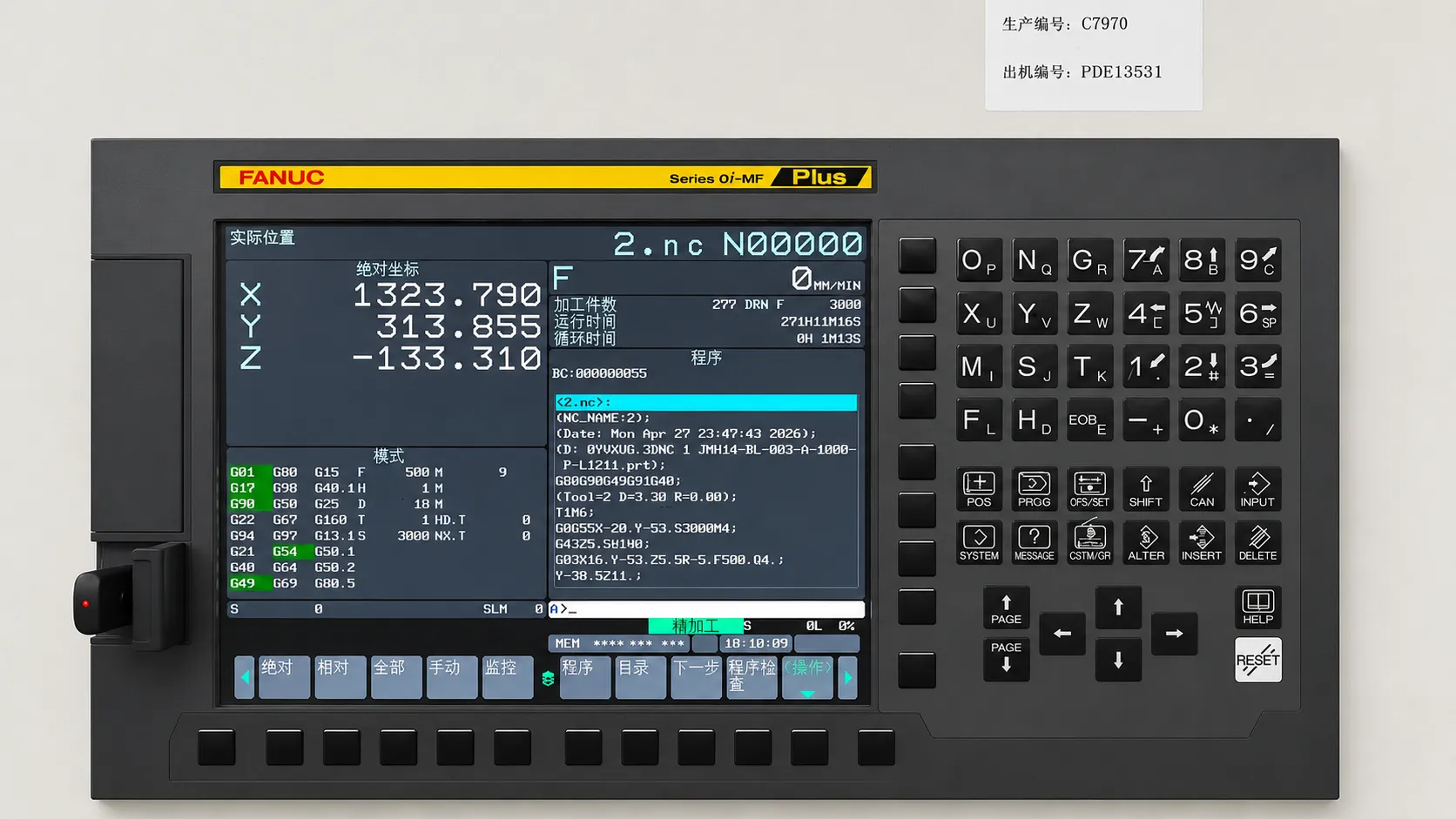The height and width of the screenshot is (819, 1456).
Task: Click the 9/C number key
Action: [1257, 260]
